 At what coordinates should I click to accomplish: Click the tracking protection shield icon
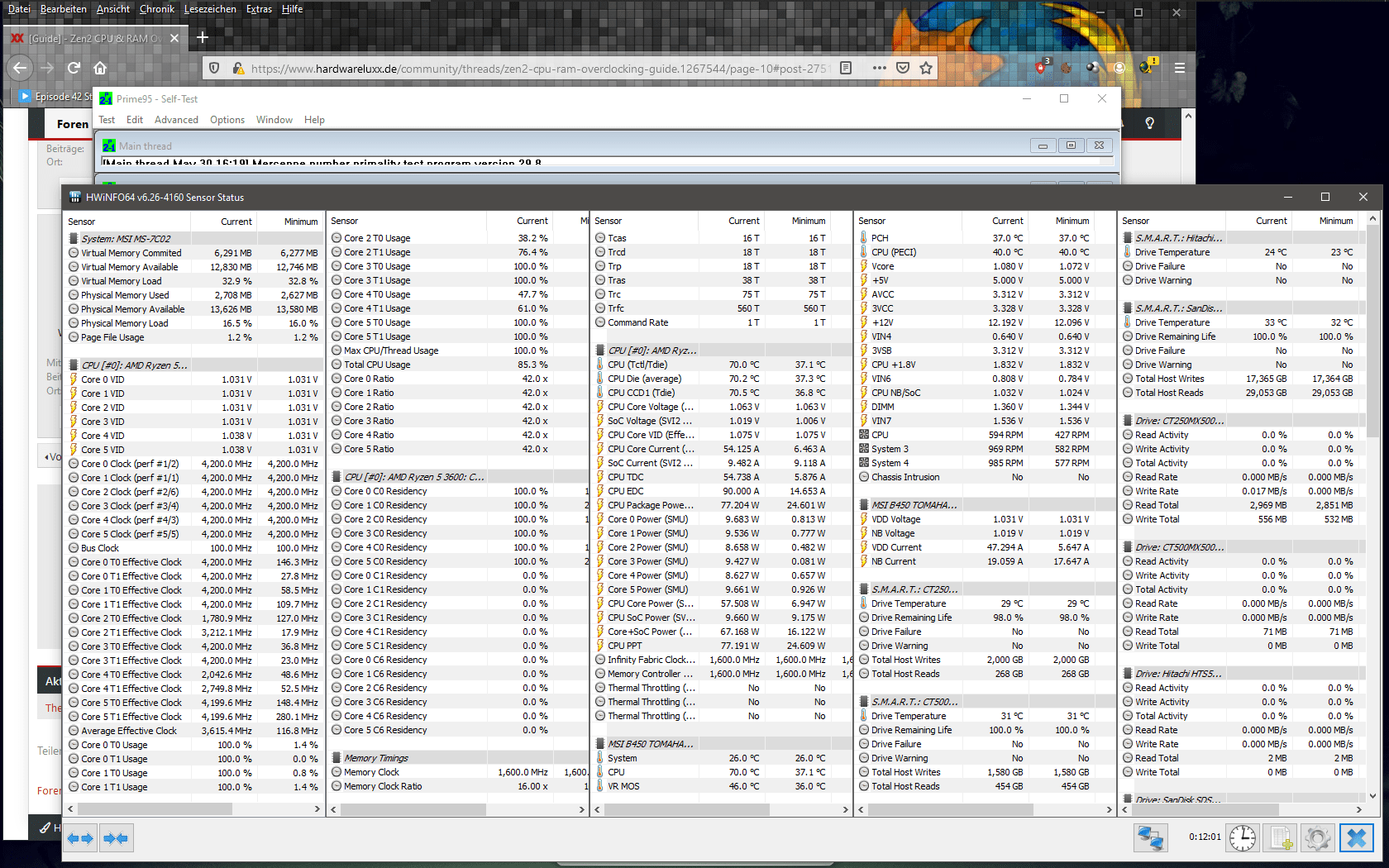click(214, 68)
